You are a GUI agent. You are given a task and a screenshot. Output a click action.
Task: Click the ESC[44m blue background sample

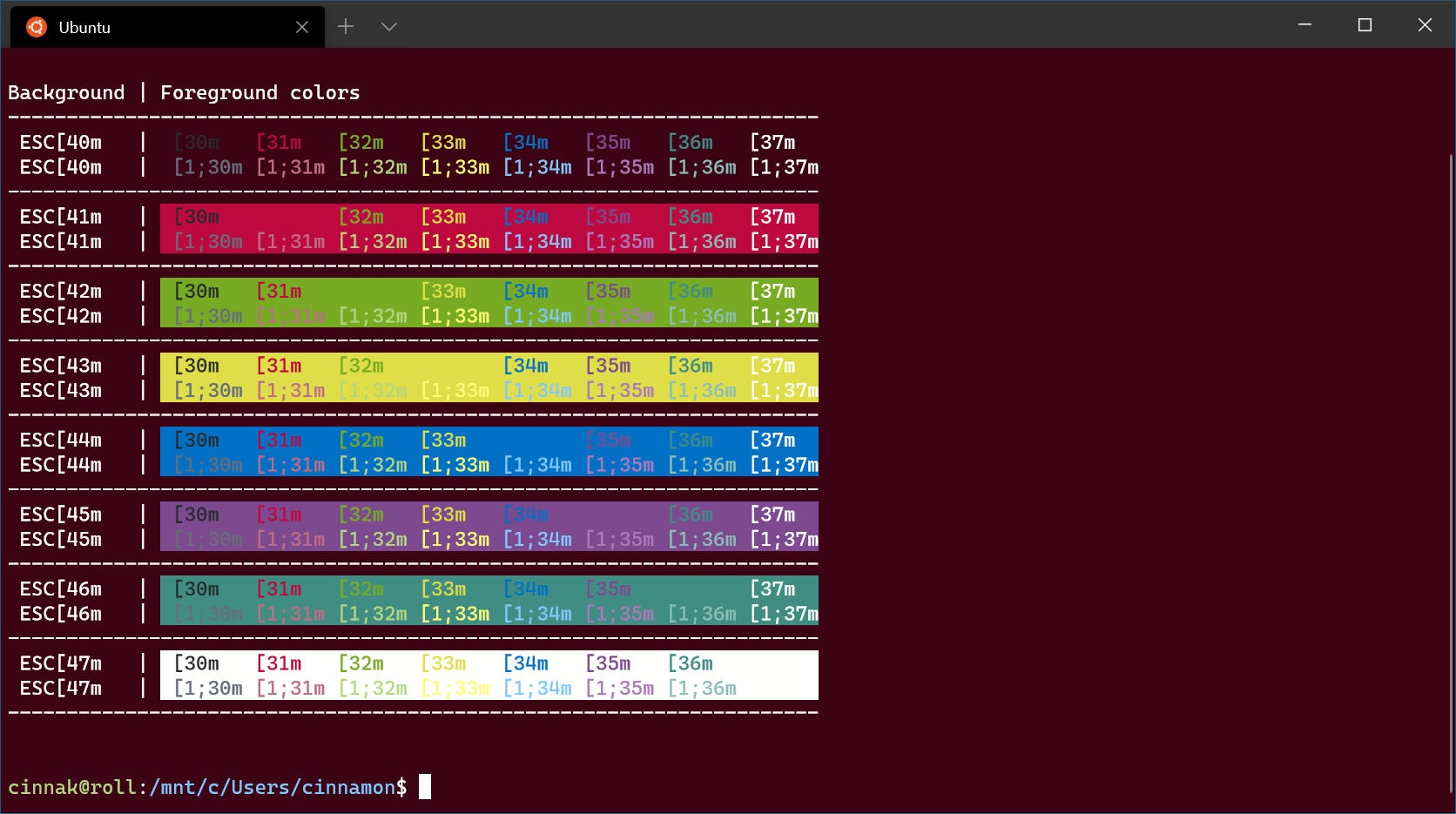point(488,451)
